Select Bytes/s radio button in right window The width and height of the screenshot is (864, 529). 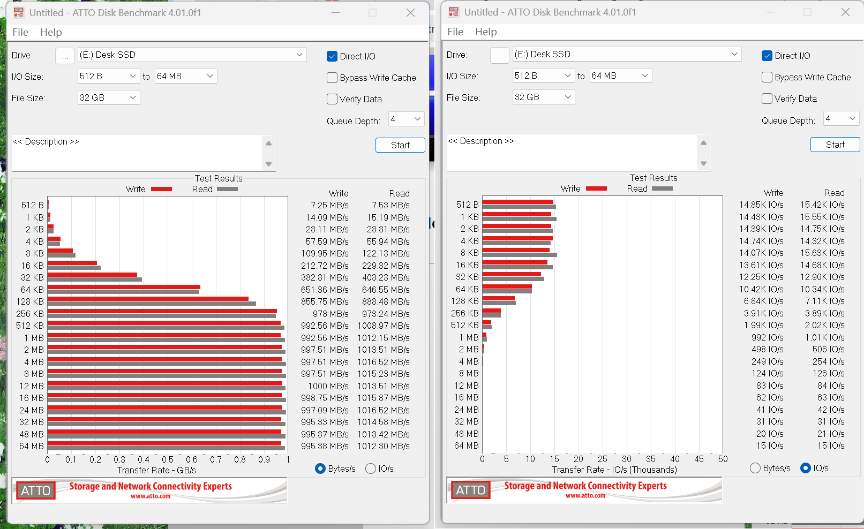tap(755, 468)
